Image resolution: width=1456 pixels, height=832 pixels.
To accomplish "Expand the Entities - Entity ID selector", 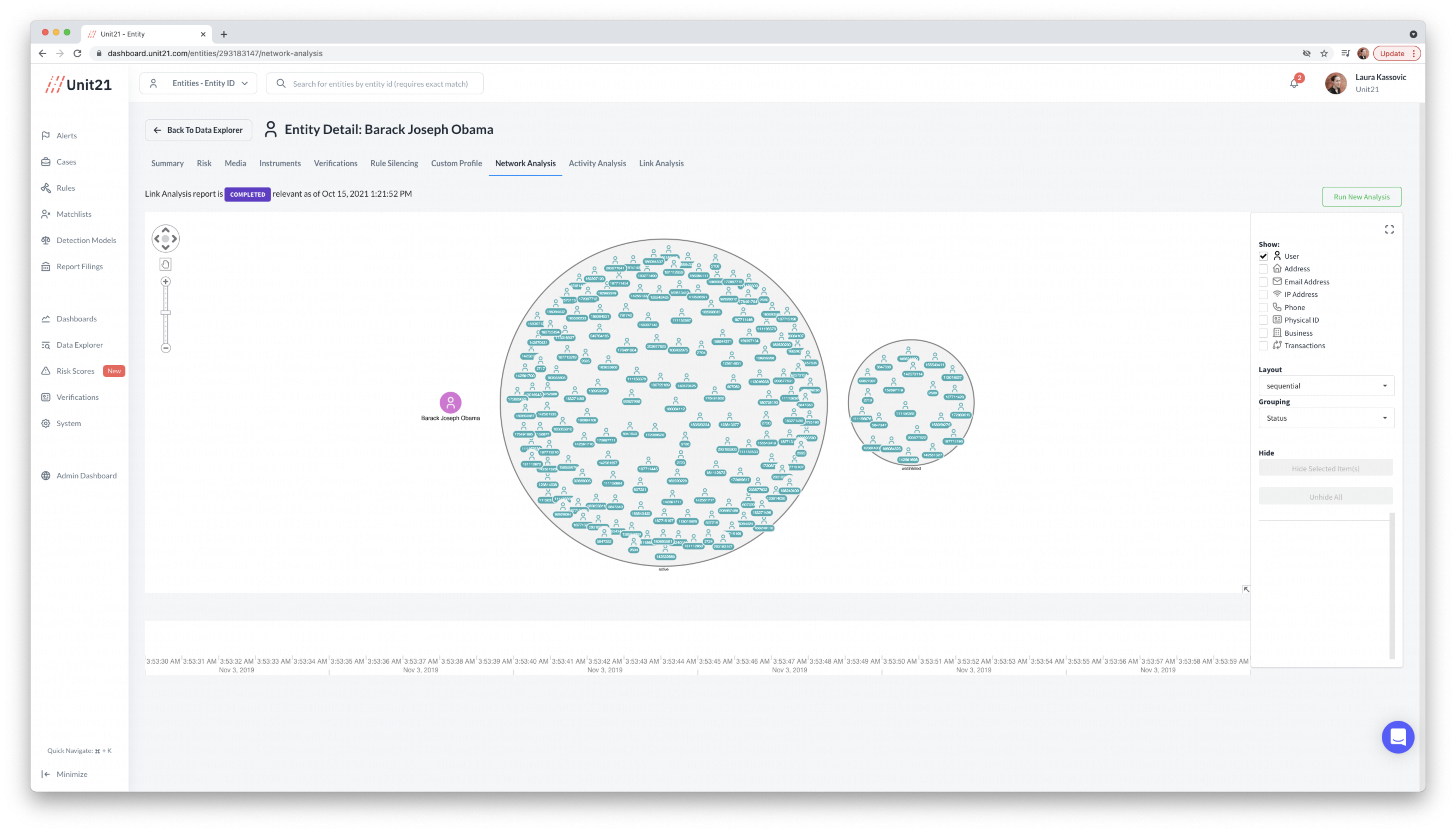I will (198, 83).
